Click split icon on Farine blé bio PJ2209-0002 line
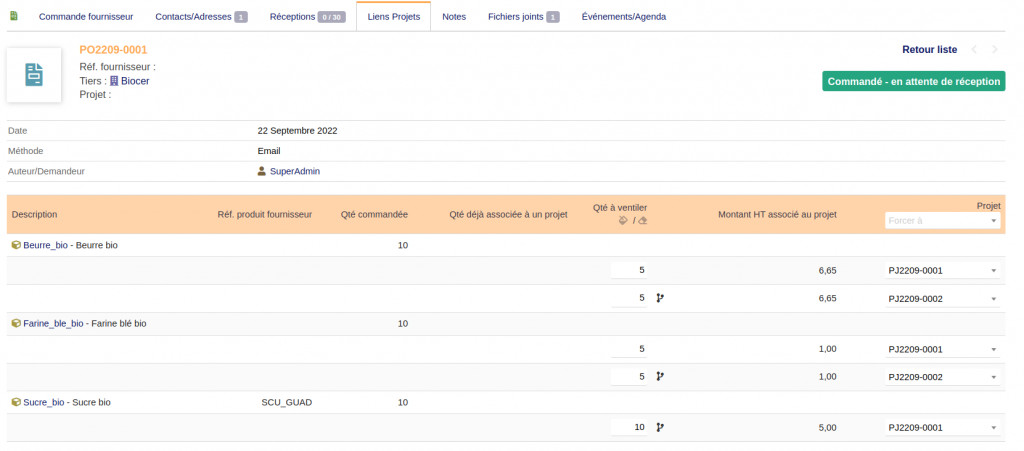 coord(659,377)
